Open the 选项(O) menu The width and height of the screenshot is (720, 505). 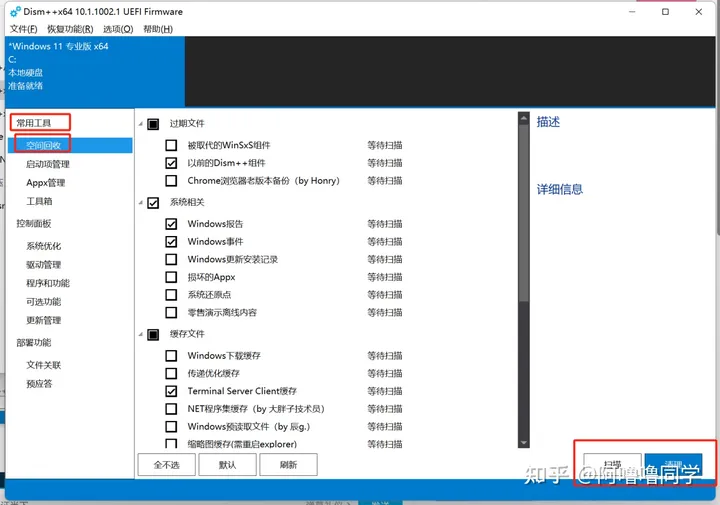click(x=118, y=29)
